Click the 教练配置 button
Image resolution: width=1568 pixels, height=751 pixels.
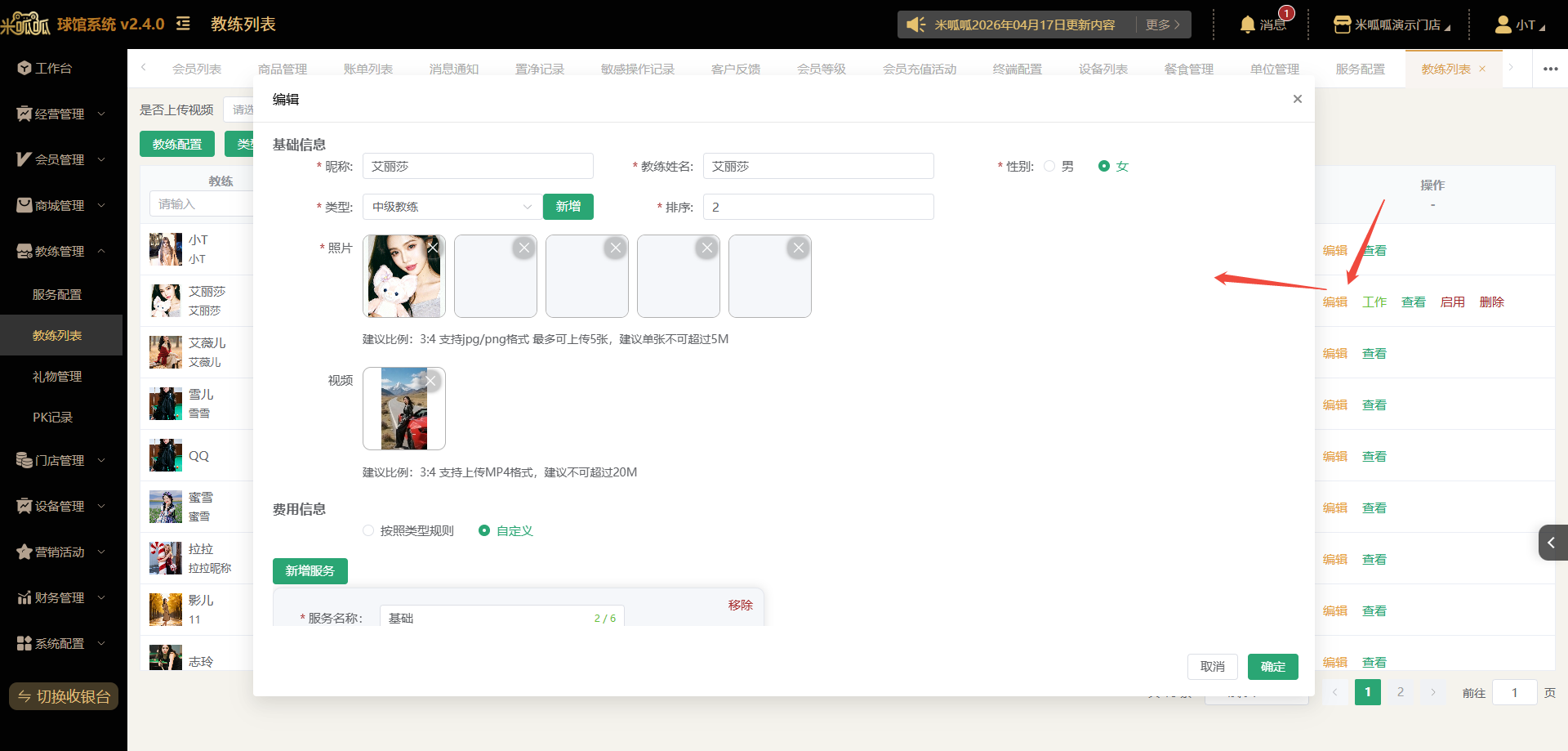point(177,144)
